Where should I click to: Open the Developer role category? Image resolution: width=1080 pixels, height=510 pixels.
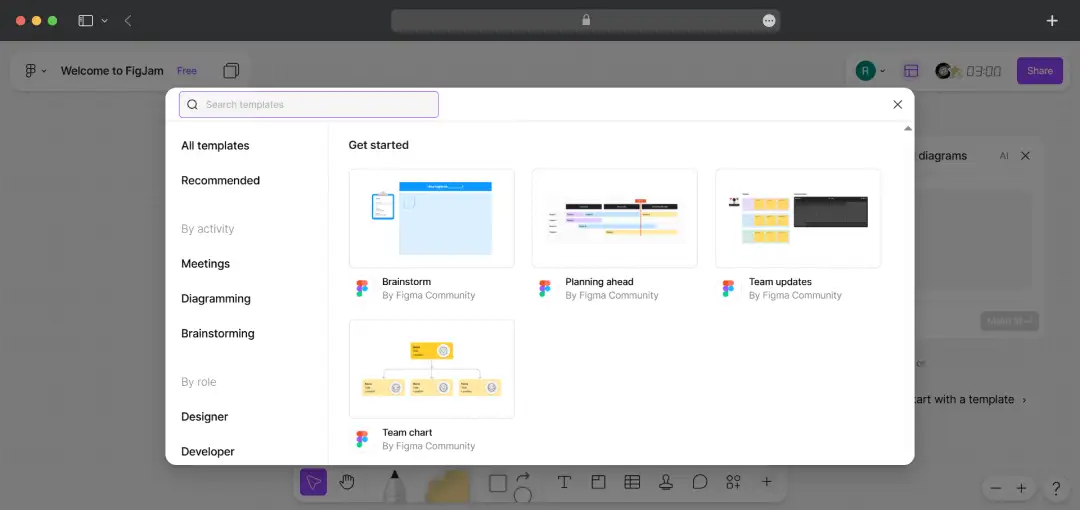(207, 451)
